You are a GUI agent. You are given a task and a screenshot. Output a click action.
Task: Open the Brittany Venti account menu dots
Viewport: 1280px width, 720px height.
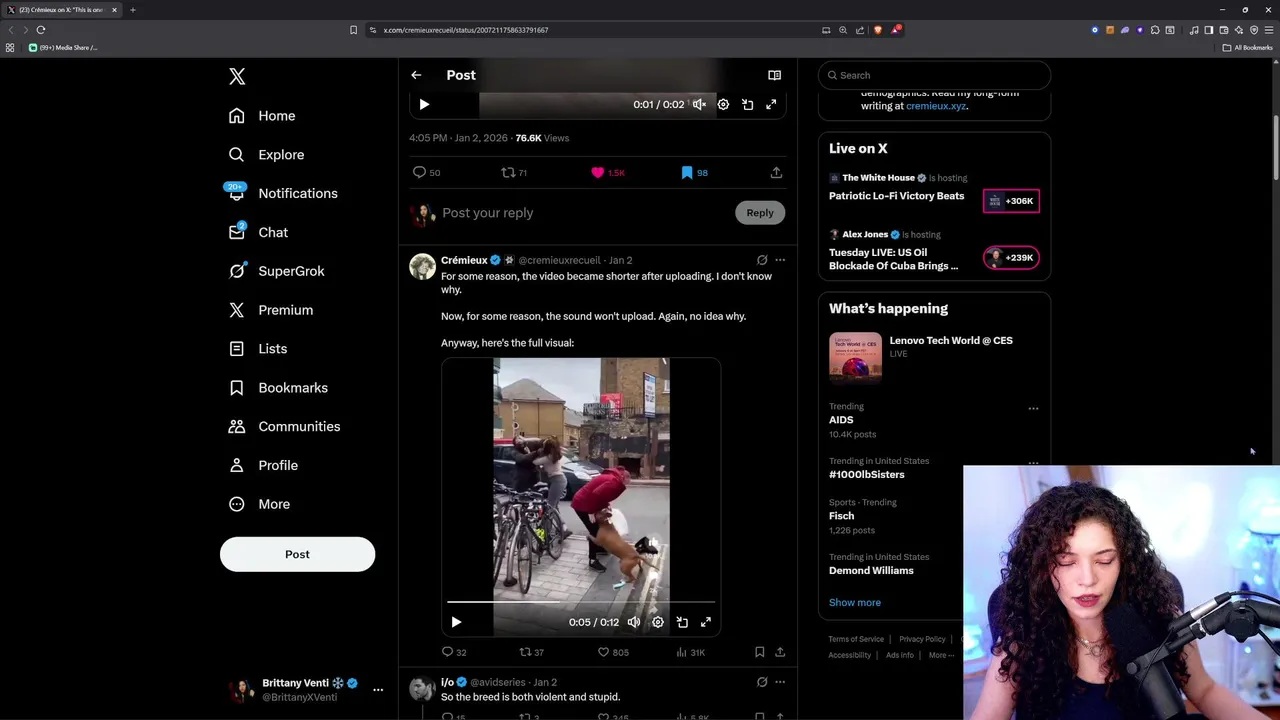[378, 690]
